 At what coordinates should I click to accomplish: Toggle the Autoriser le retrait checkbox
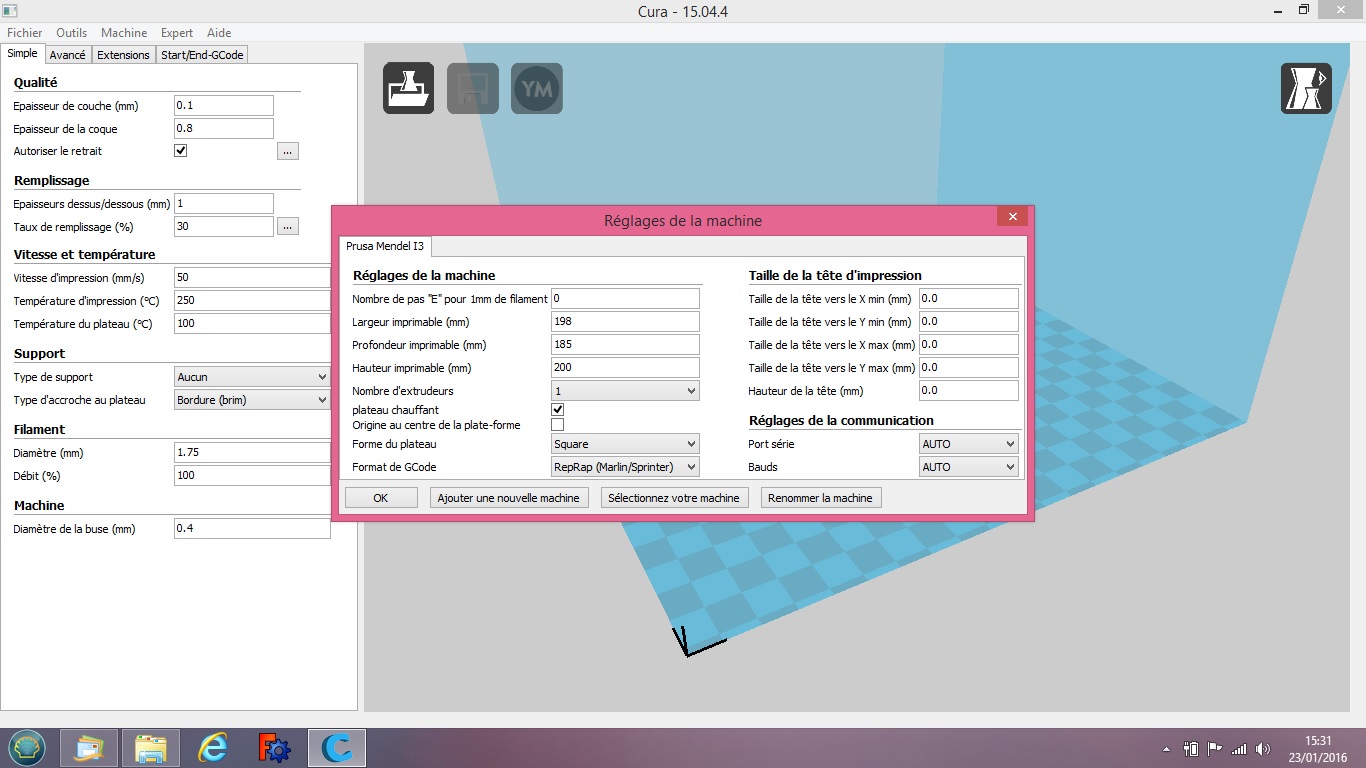point(181,151)
